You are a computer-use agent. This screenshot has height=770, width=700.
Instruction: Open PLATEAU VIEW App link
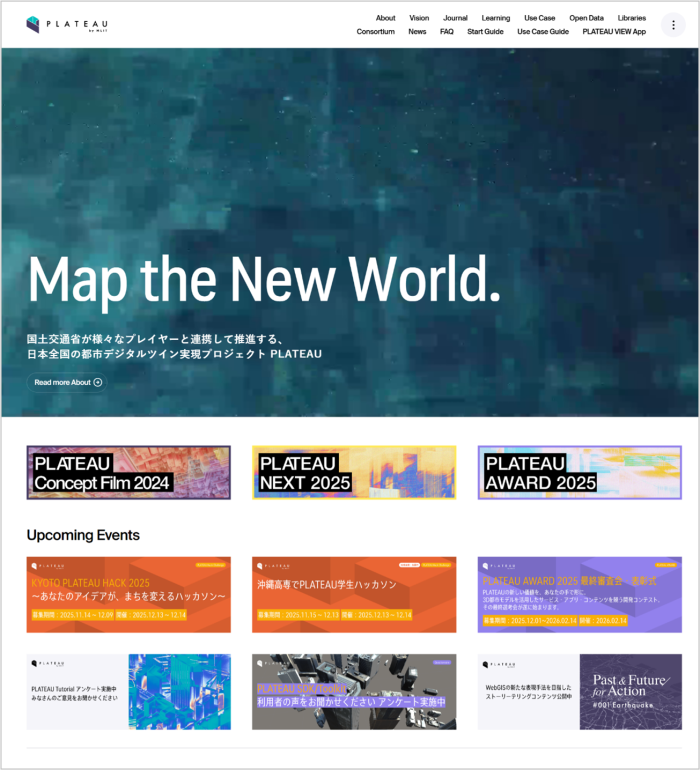tap(614, 32)
